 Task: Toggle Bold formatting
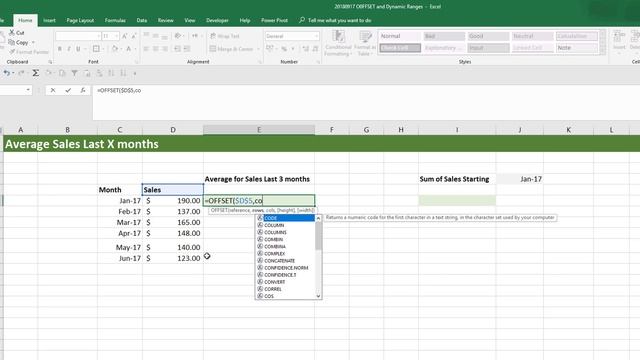pos(60,49)
